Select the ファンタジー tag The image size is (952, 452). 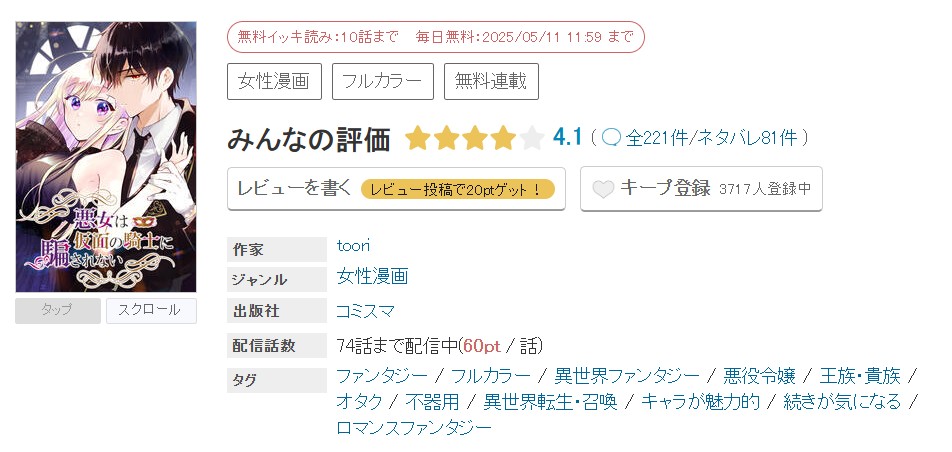click(x=382, y=376)
